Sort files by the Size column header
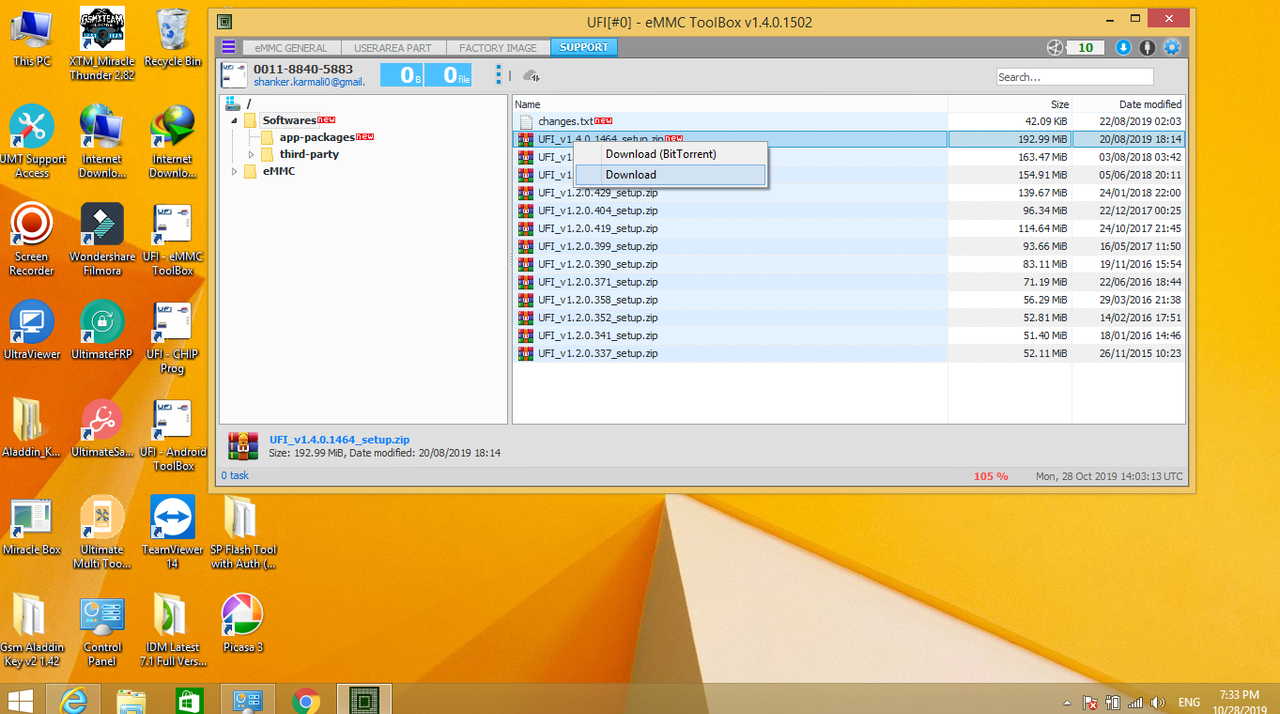This screenshot has height=714, width=1280. pyautogui.click(x=1010, y=104)
